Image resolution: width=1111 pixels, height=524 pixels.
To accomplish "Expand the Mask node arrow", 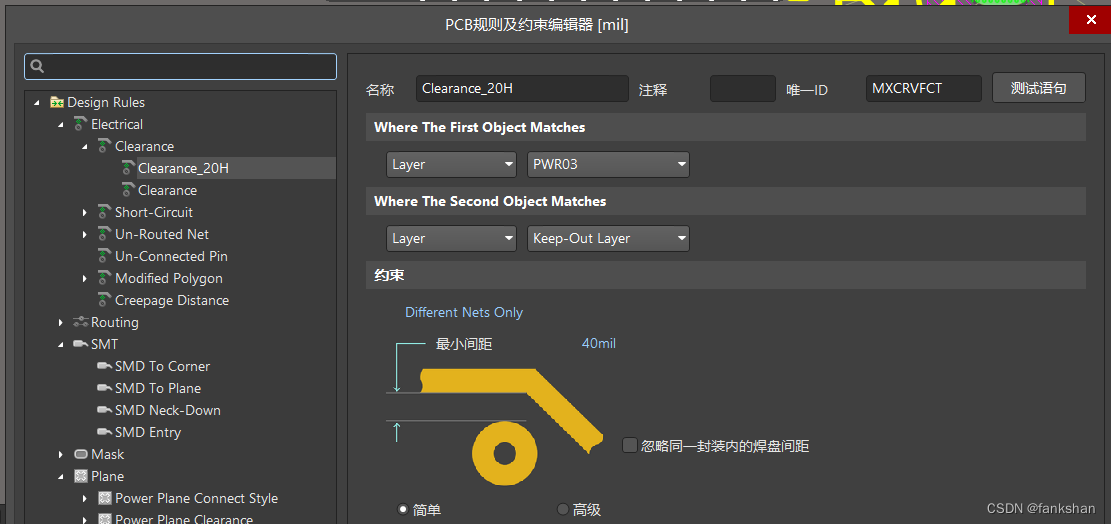I will tap(61, 454).
